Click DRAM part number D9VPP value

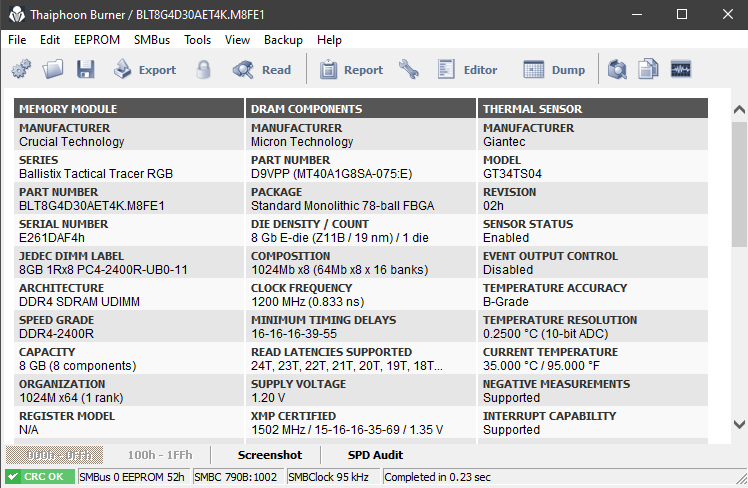click(332, 174)
